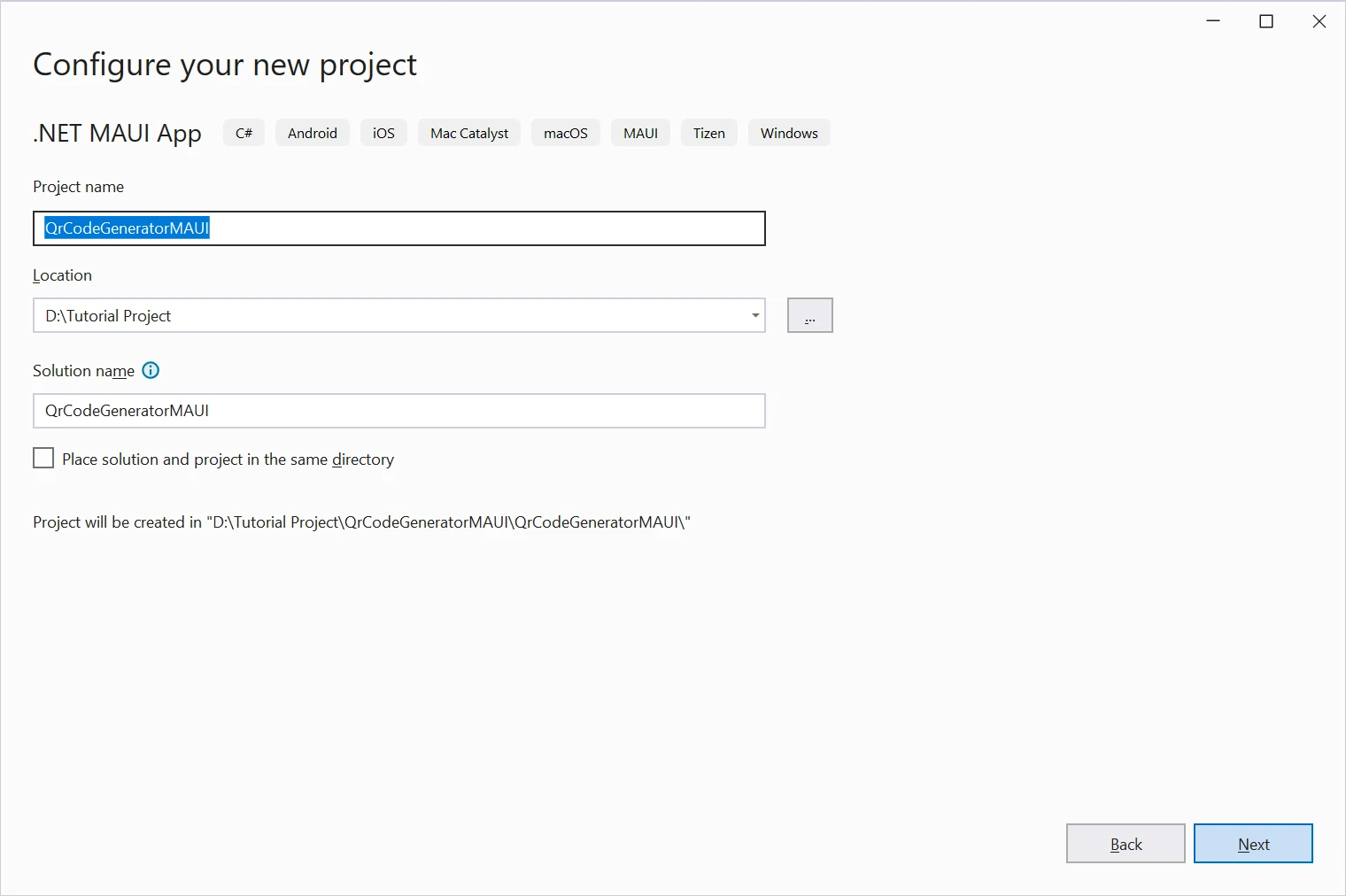Image resolution: width=1346 pixels, height=896 pixels.
Task: Select the Windows platform tag
Action: (x=788, y=133)
